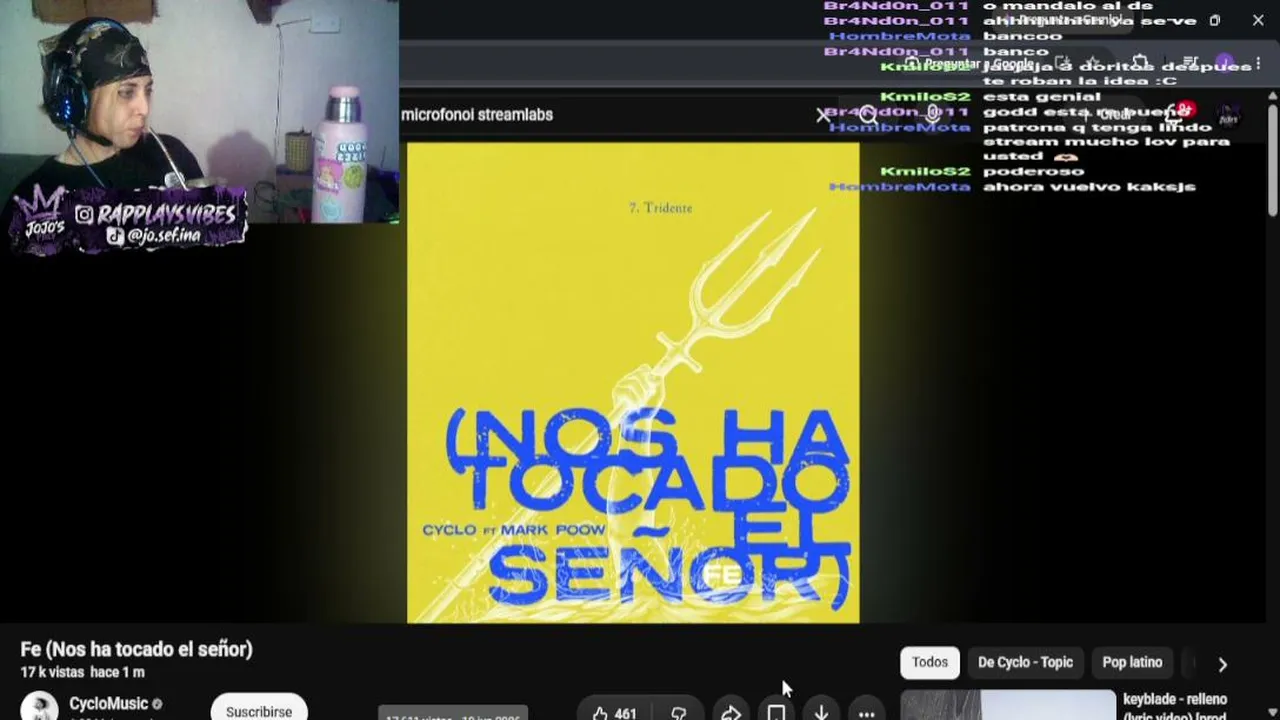Open the keyblade - relleno video thumbnail
The image size is (1280, 720).
pos(1008,705)
